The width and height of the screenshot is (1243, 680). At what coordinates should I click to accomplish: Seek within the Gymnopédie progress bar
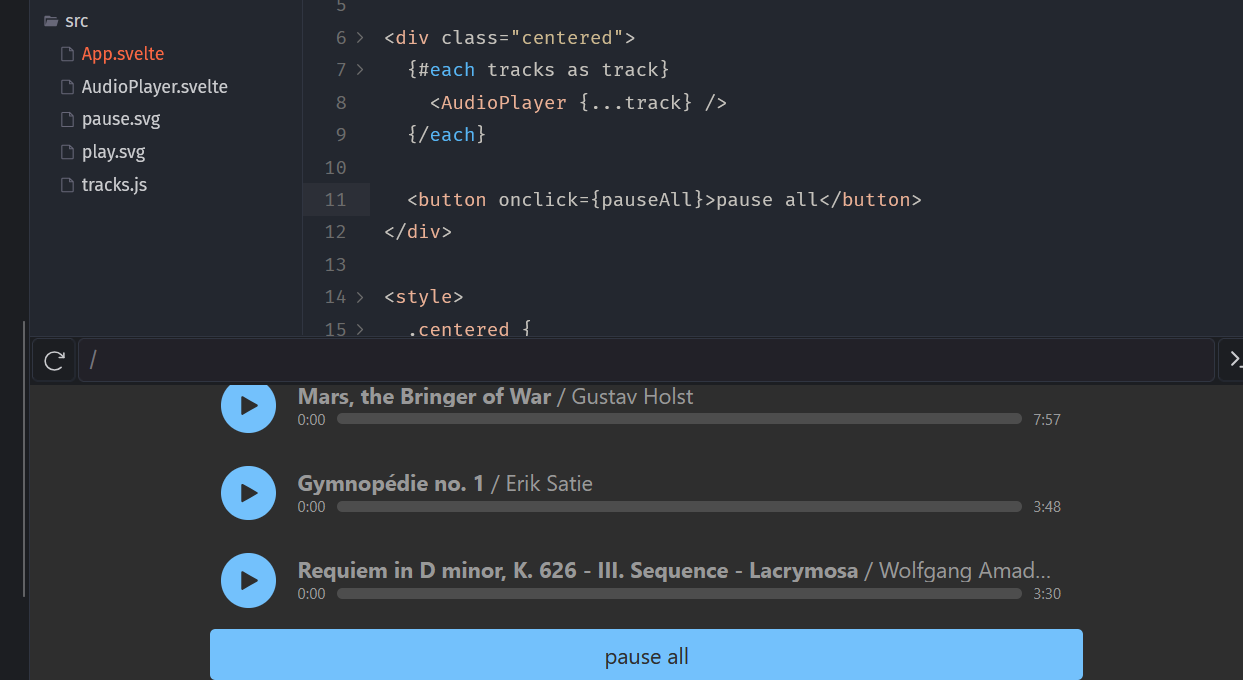point(678,507)
